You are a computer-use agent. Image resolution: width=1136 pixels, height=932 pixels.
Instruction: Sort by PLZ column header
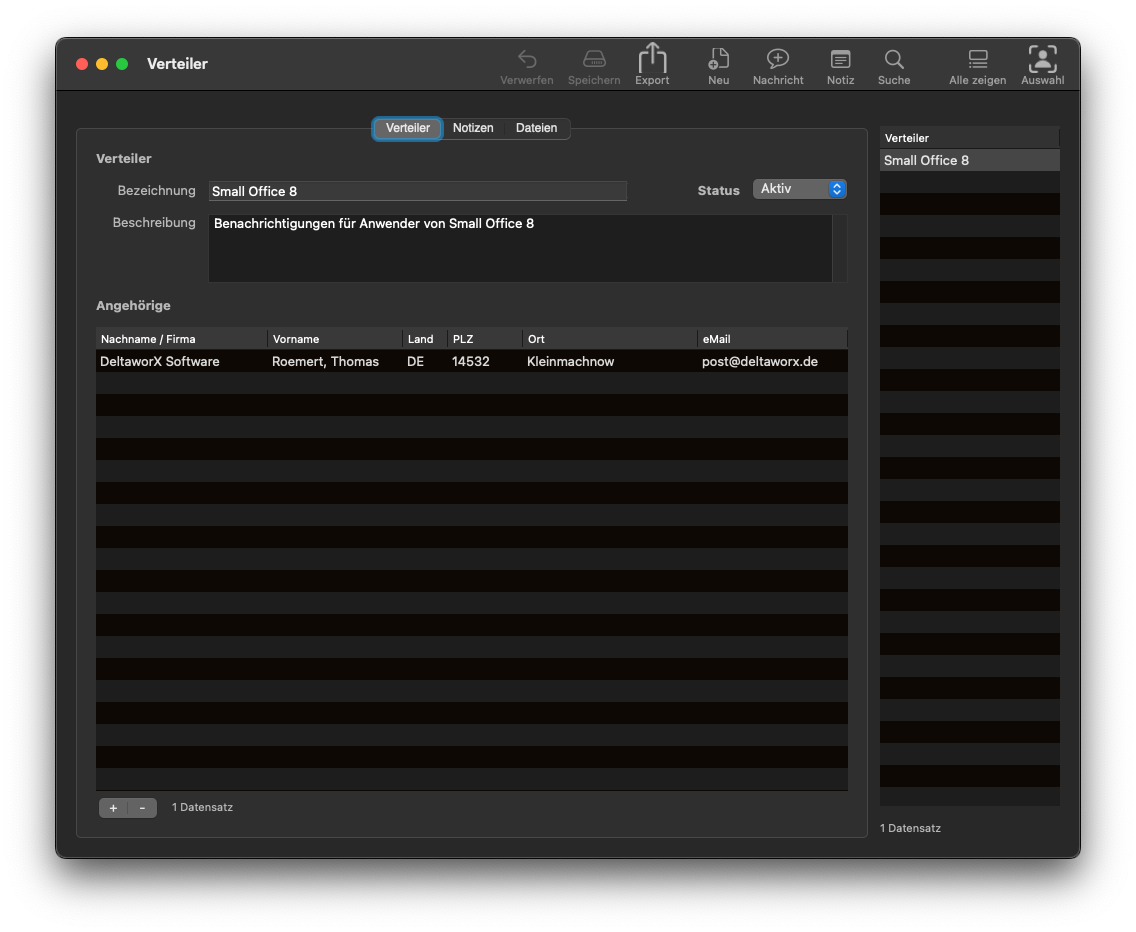[484, 339]
